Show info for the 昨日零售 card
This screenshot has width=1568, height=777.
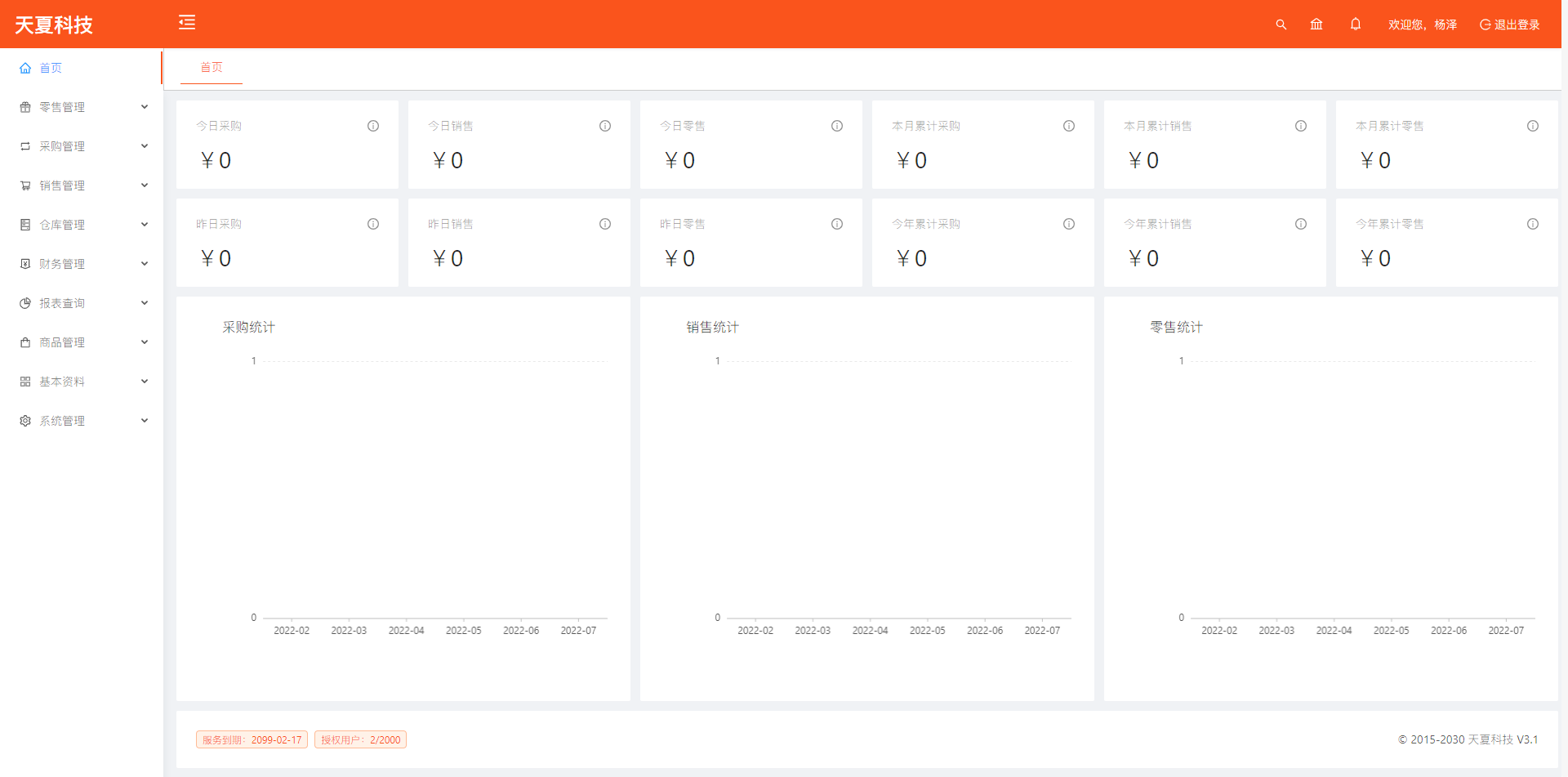pyautogui.click(x=837, y=224)
